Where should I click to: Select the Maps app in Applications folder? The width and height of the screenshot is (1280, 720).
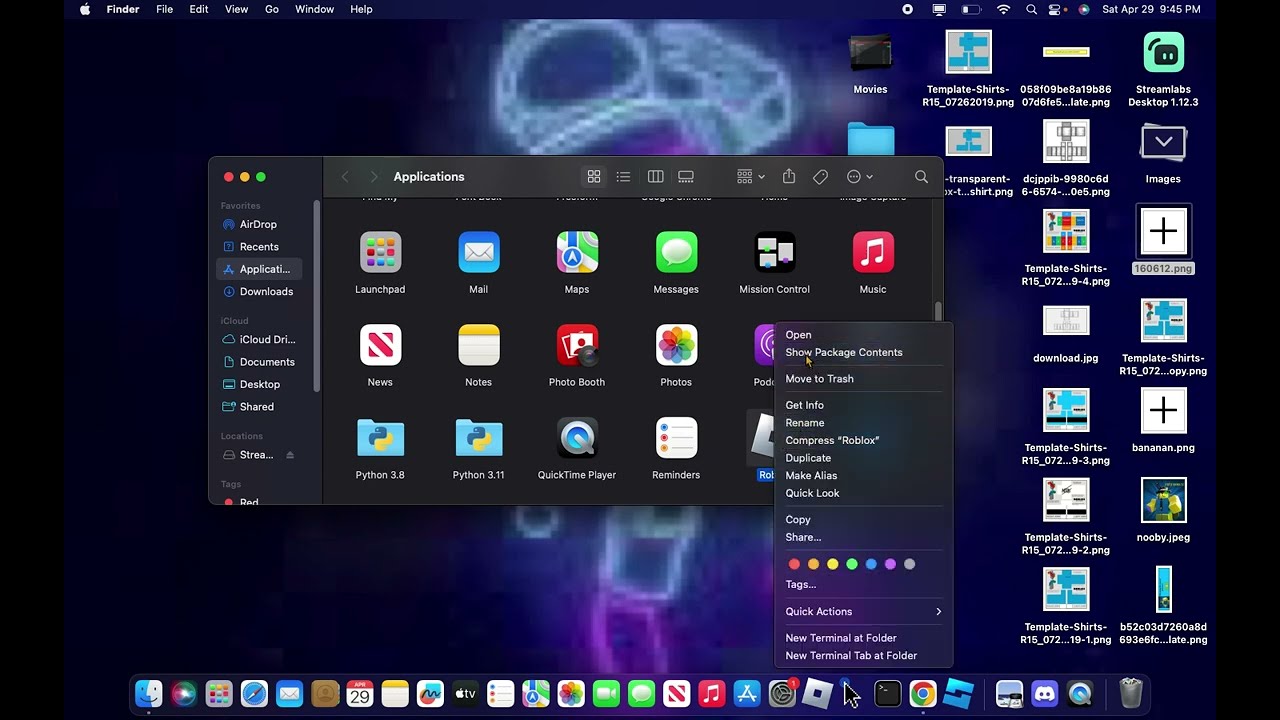pyautogui.click(x=577, y=253)
